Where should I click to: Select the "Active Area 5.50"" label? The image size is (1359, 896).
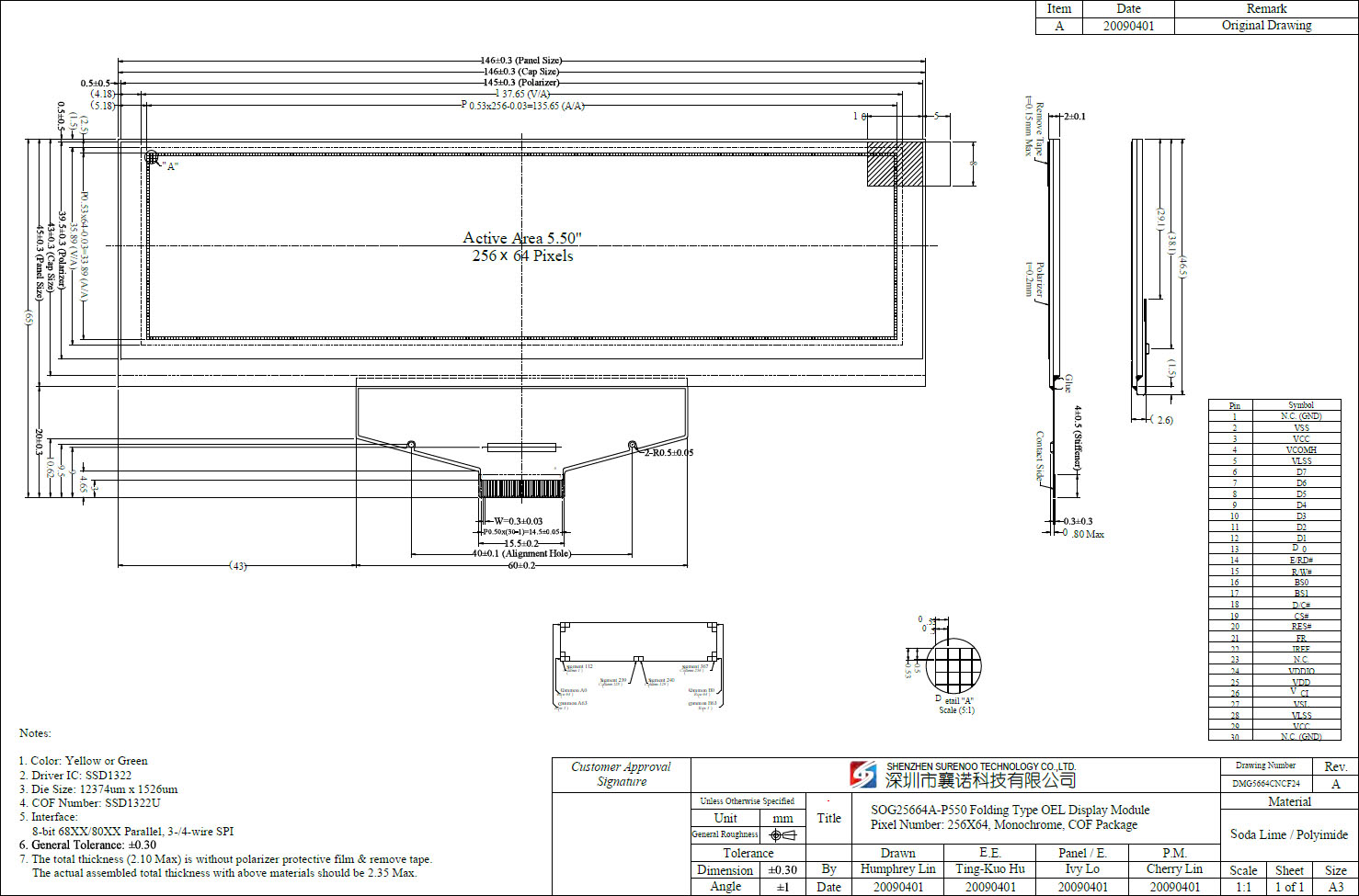tap(521, 238)
